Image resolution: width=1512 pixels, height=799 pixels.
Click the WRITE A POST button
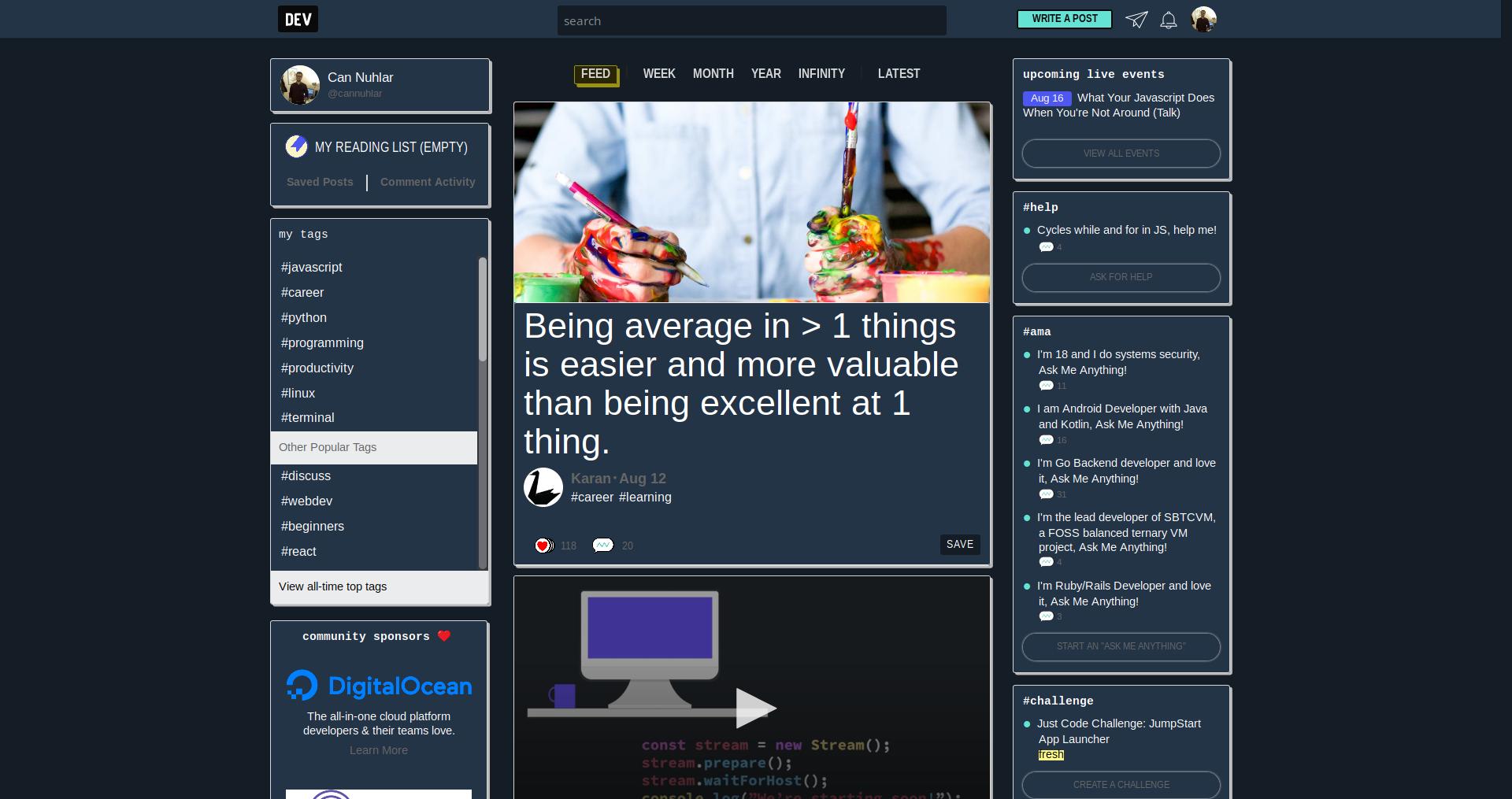coord(1064,18)
